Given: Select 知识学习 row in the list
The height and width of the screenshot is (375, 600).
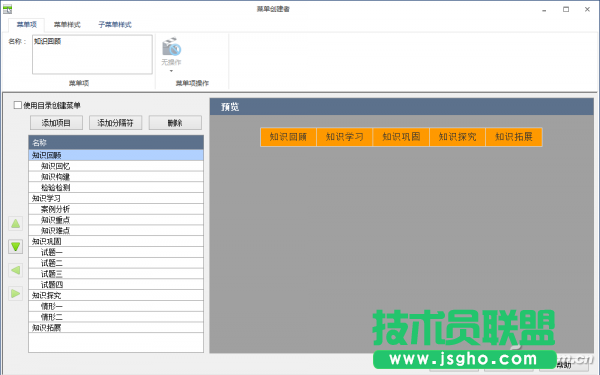Looking at the screenshot, I should coord(116,198).
